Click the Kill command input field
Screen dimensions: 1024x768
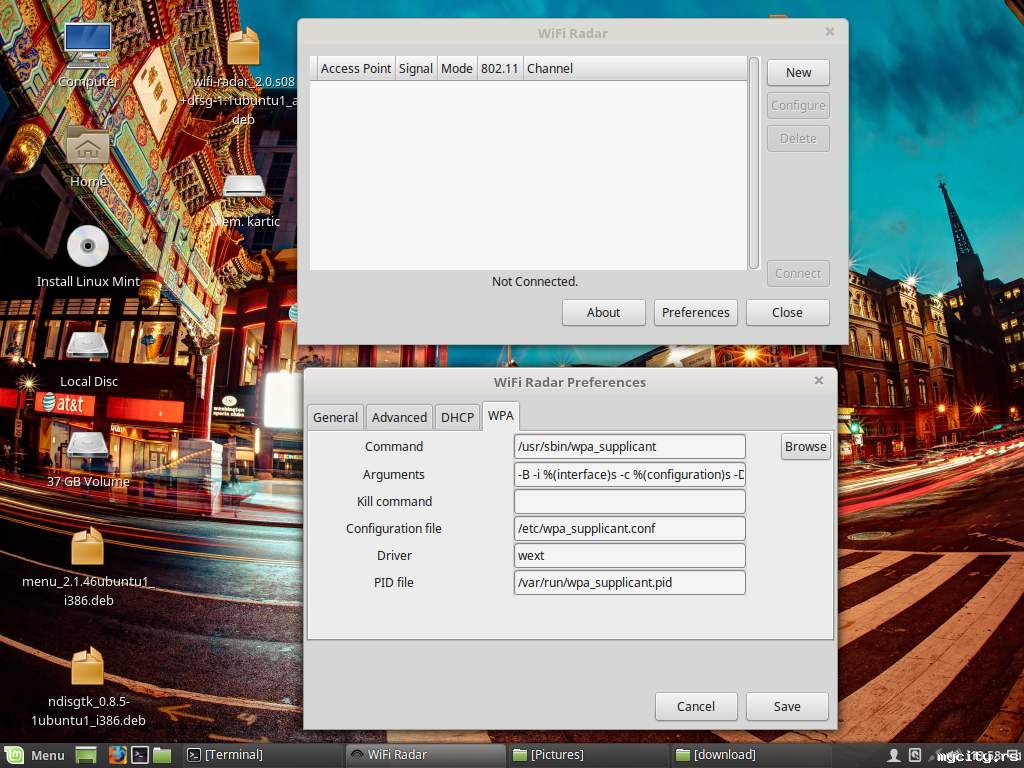(629, 501)
